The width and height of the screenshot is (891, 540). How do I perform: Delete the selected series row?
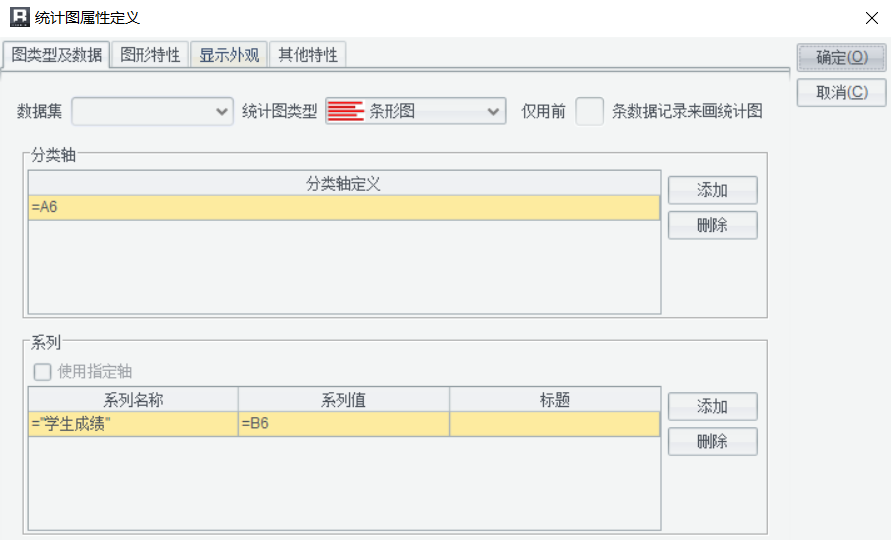(x=712, y=441)
